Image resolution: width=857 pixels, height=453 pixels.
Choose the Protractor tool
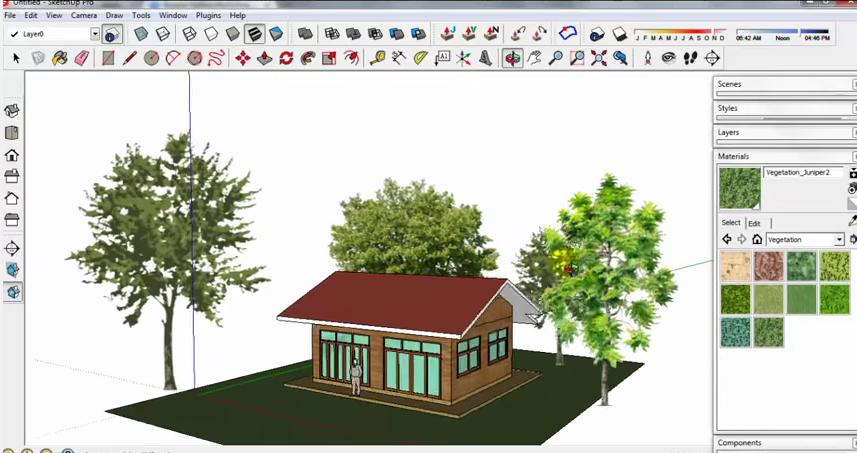click(x=420, y=58)
